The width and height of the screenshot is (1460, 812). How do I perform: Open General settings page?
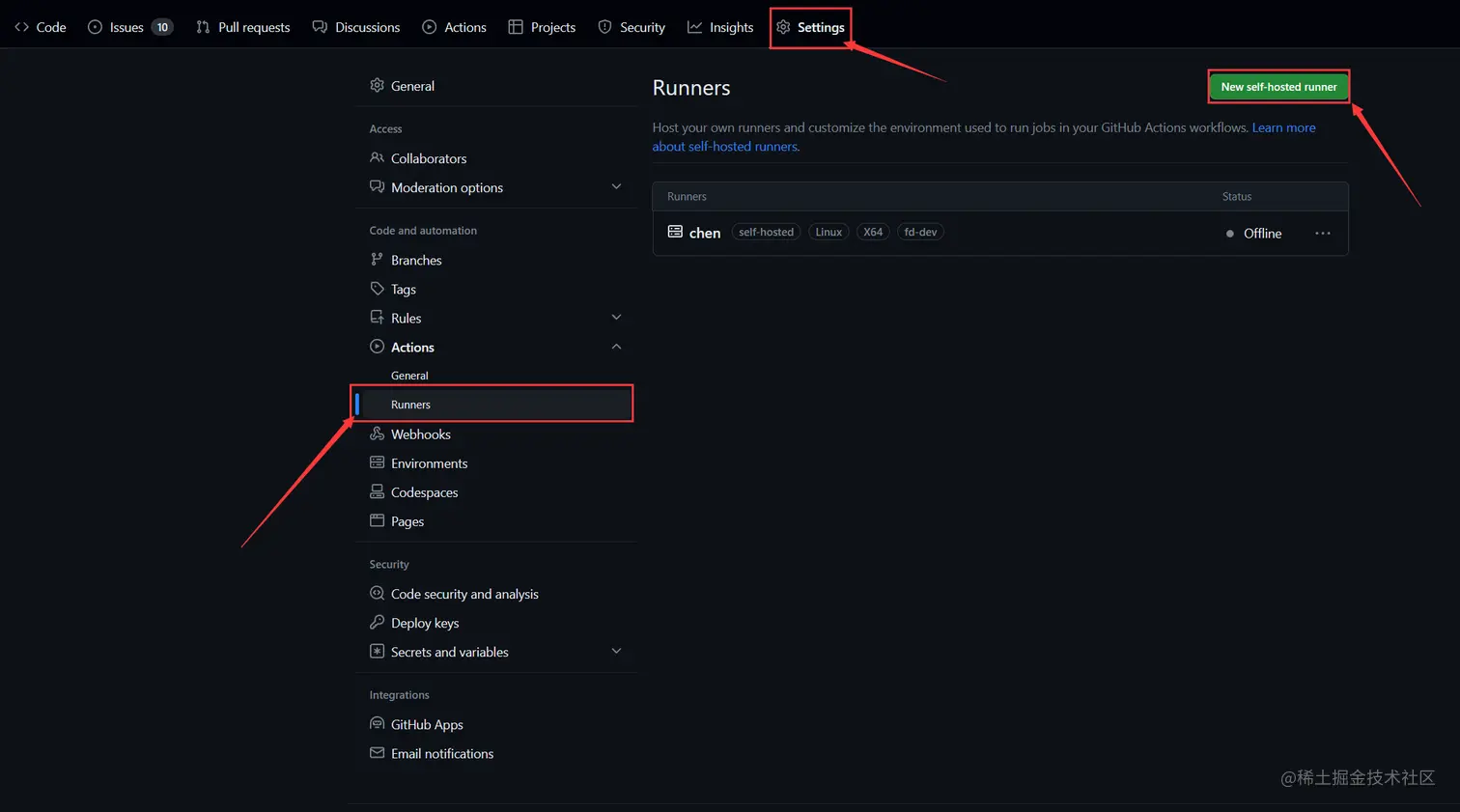[x=412, y=86]
